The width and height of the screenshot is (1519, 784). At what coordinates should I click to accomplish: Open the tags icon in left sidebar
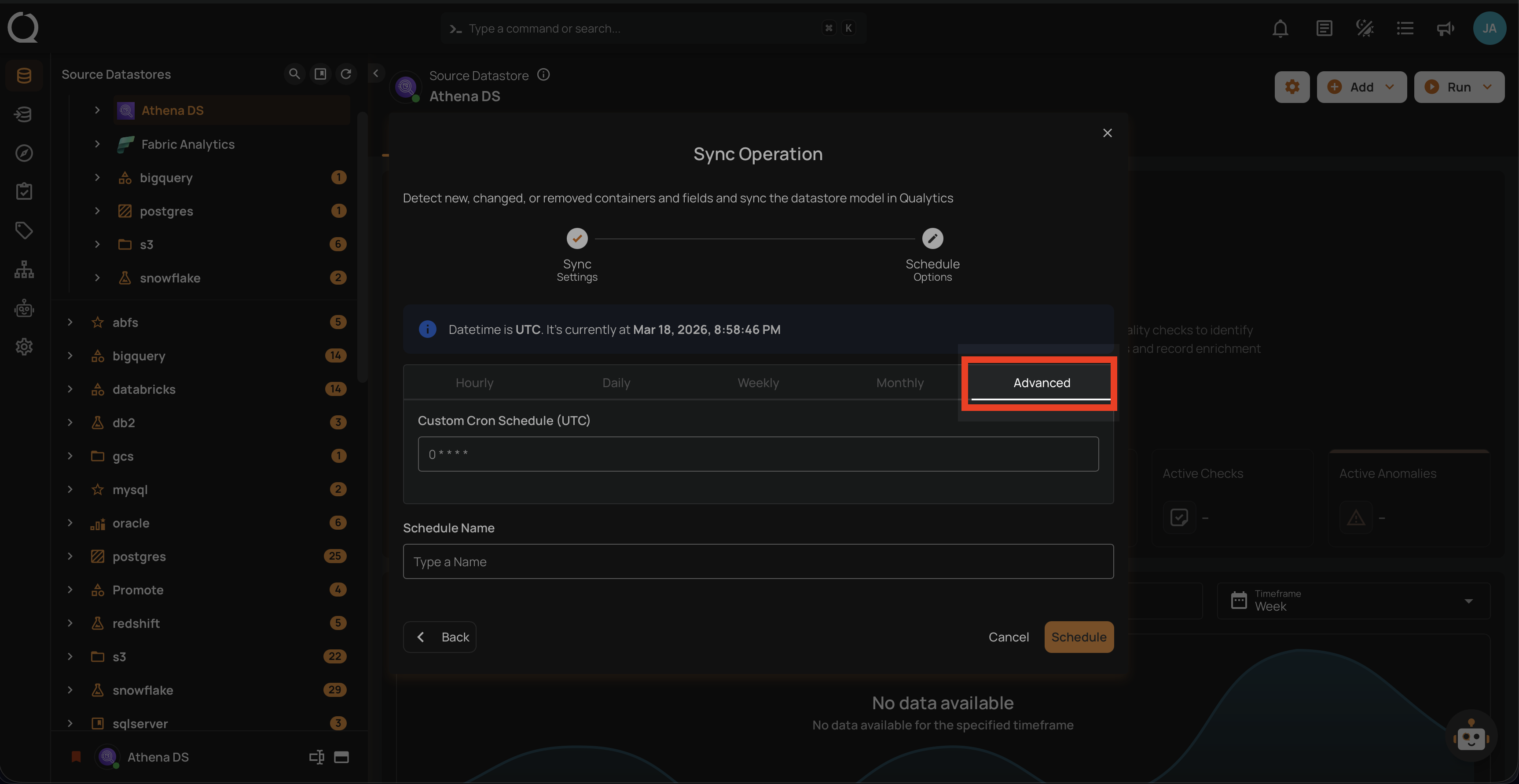pos(24,231)
